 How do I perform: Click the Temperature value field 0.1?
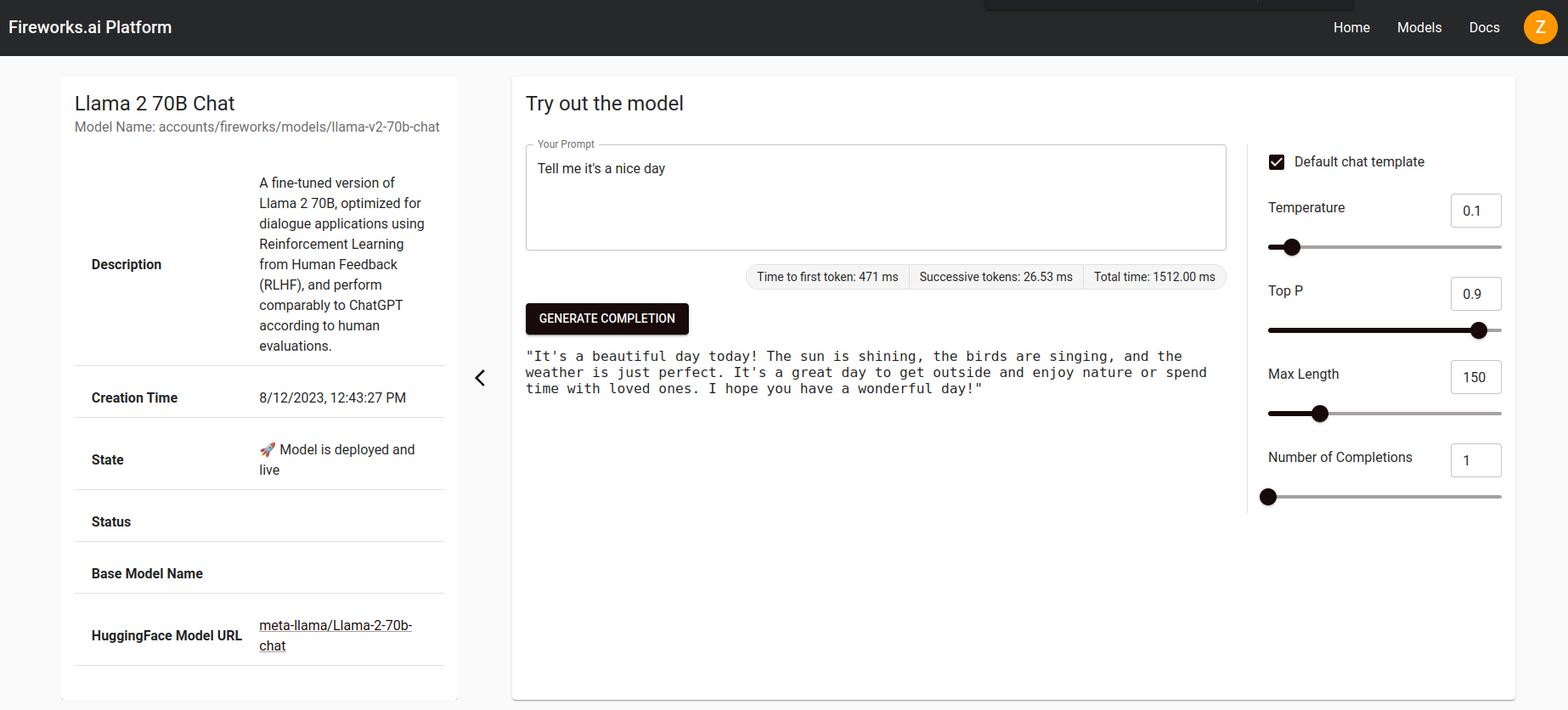click(x=1475, y=211)
